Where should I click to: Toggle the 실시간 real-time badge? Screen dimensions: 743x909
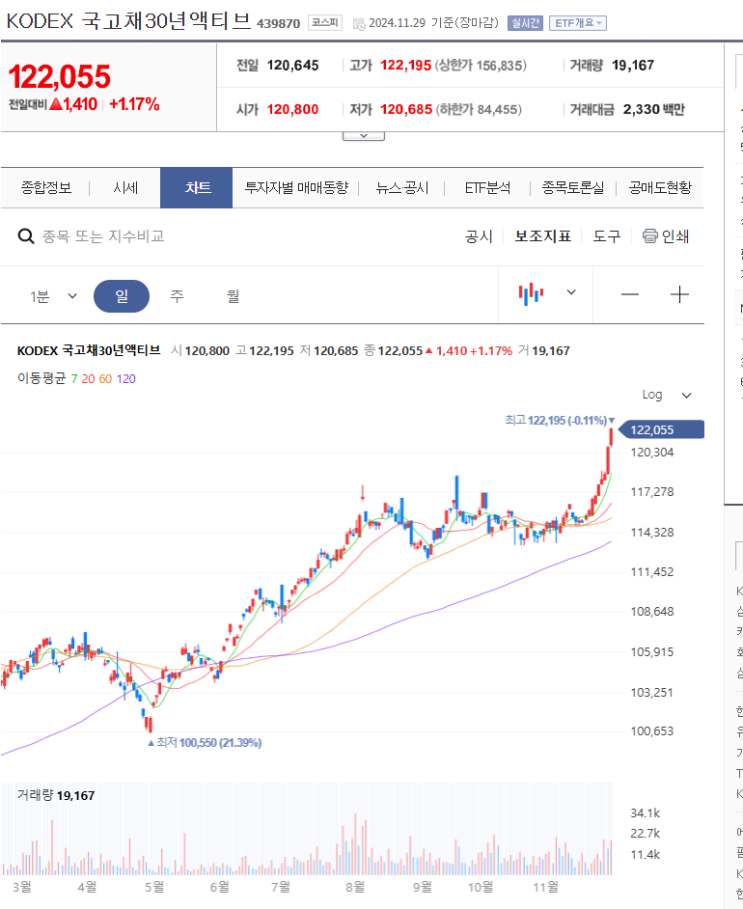(x=525, y=23)
